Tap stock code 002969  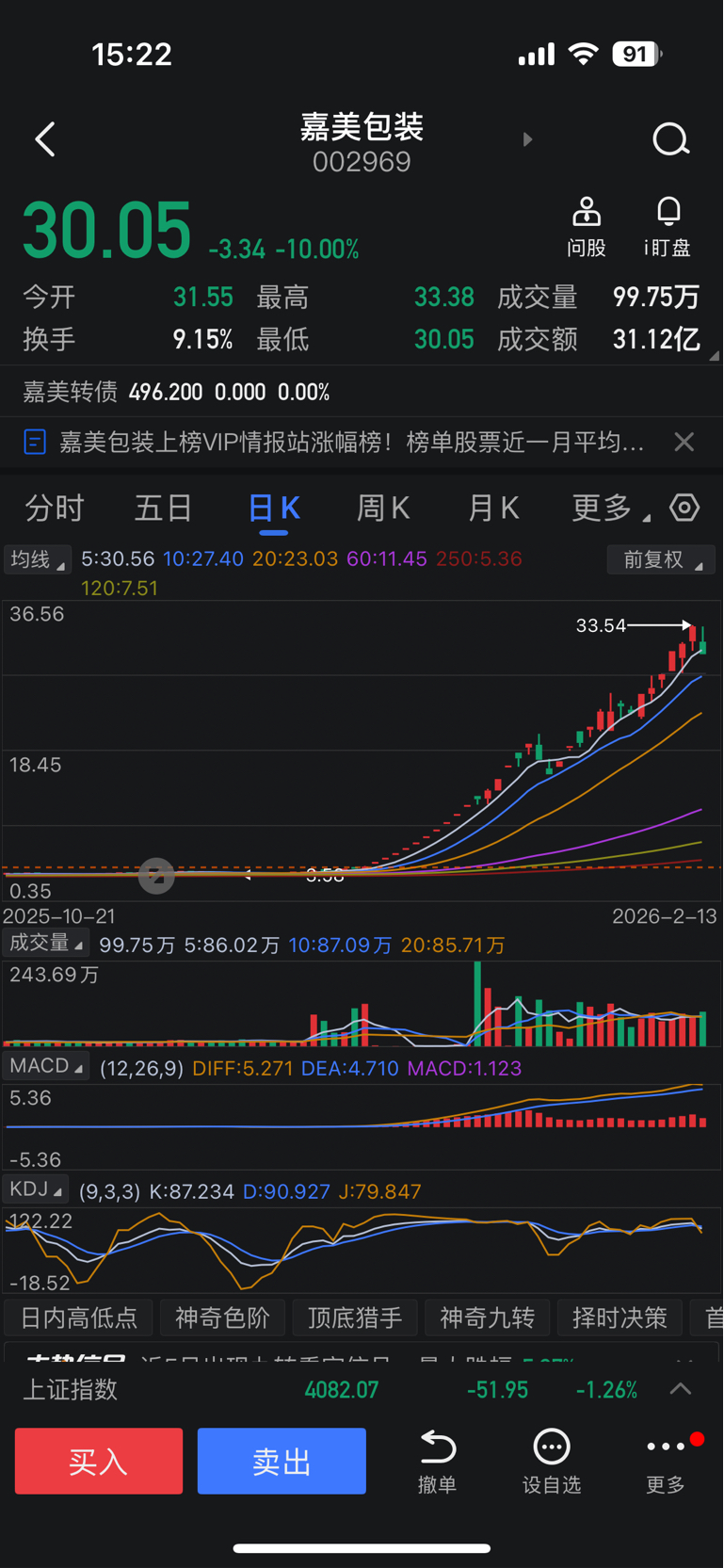coord(362,162)
